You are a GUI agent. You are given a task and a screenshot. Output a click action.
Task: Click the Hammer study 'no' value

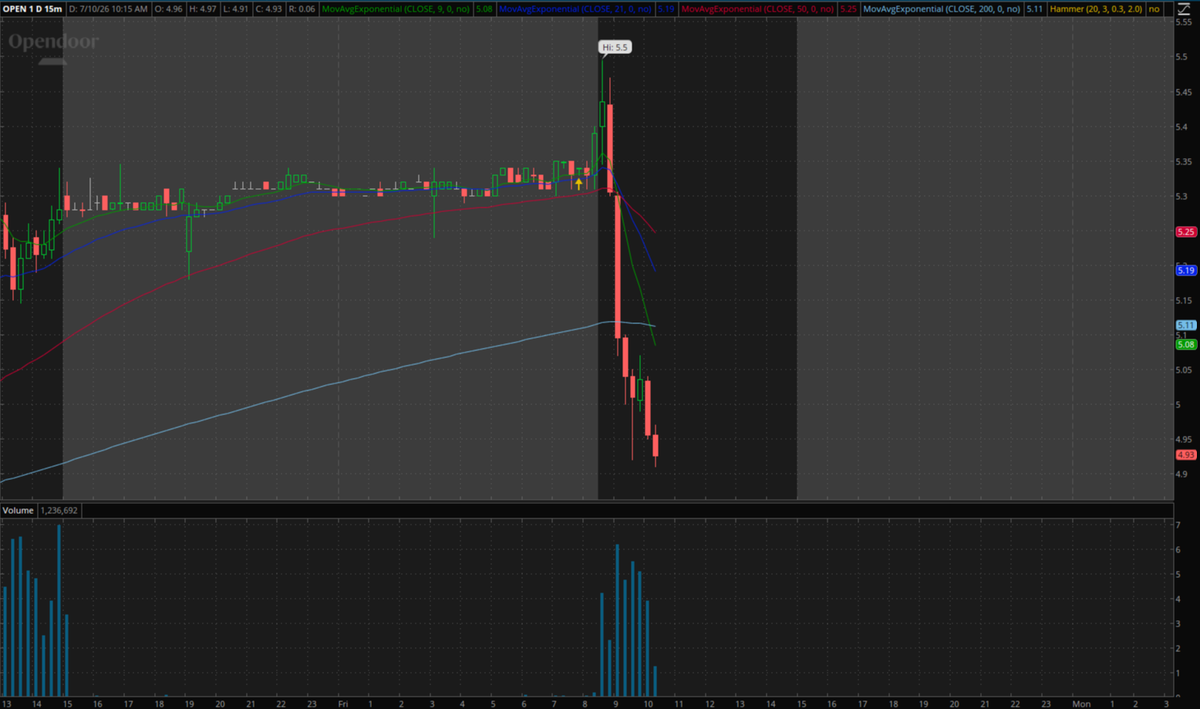(x=1154, y=9)
